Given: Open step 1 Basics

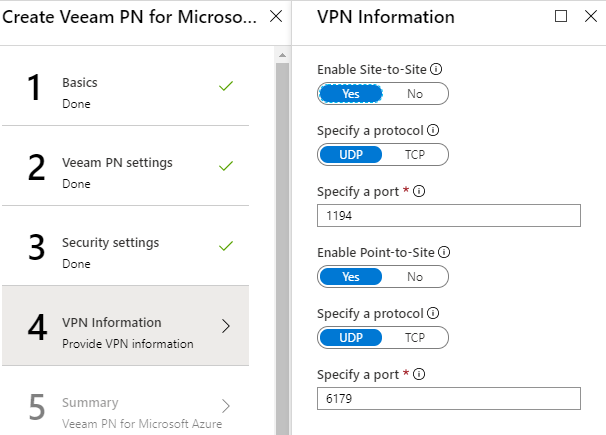Looking at the screenshot, I should [125, 86].
